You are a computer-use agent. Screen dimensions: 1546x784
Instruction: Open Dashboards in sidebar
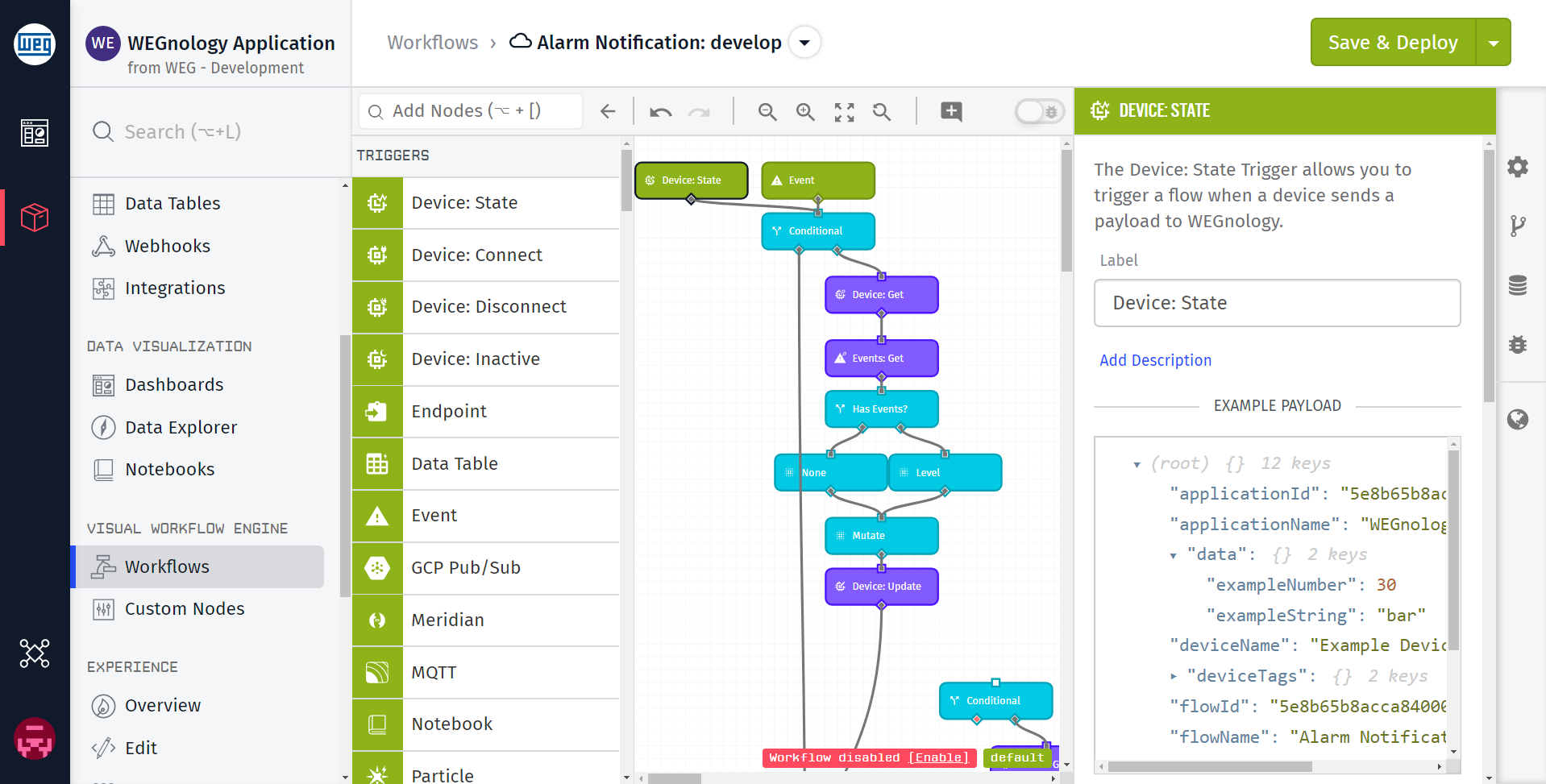(174, 385)
